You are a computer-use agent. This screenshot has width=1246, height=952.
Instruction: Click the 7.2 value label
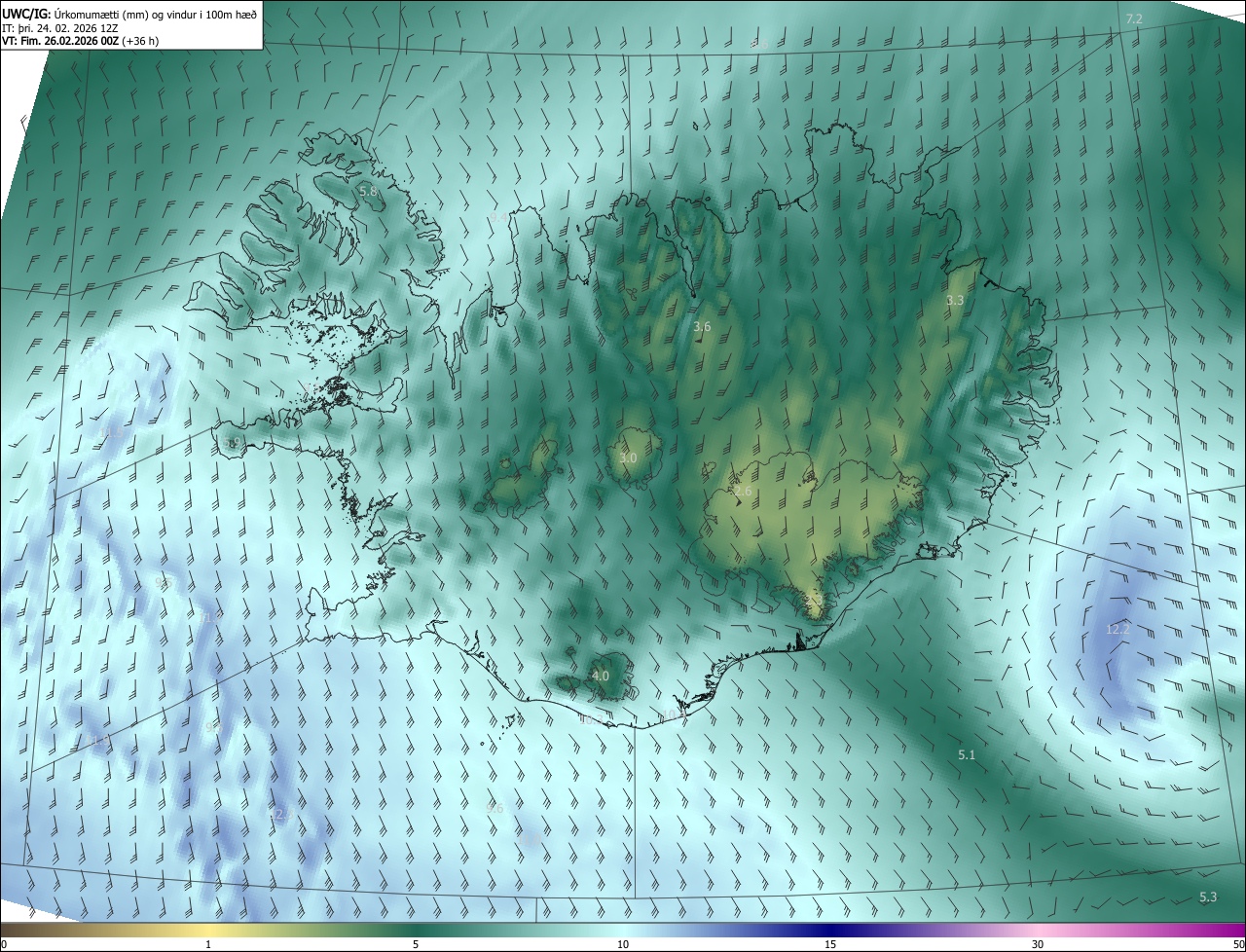coord(1134,19)
